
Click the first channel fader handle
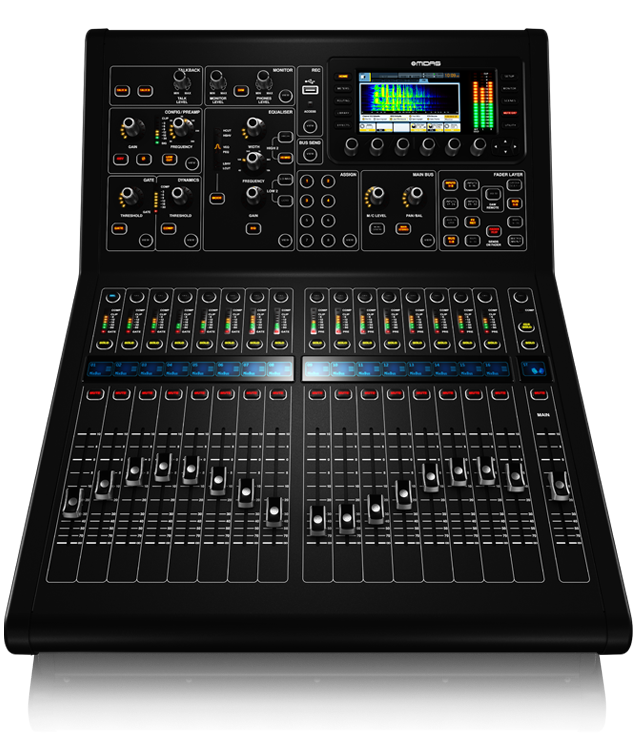click(x=71, y=501)
